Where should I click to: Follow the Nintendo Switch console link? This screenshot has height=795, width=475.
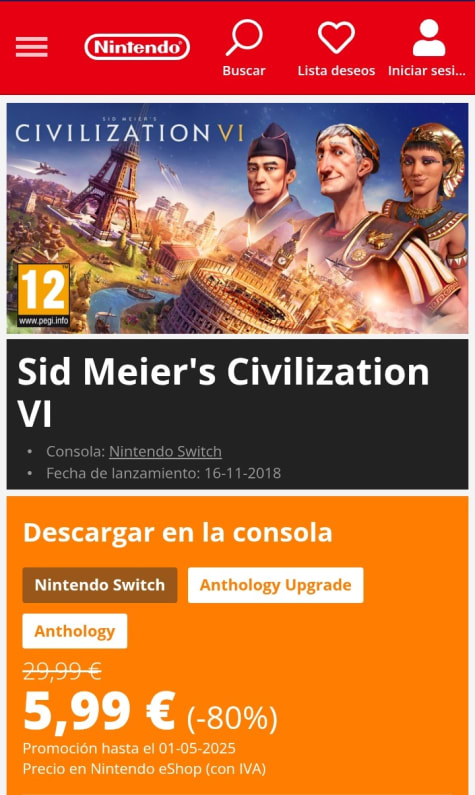pos(165,451)
